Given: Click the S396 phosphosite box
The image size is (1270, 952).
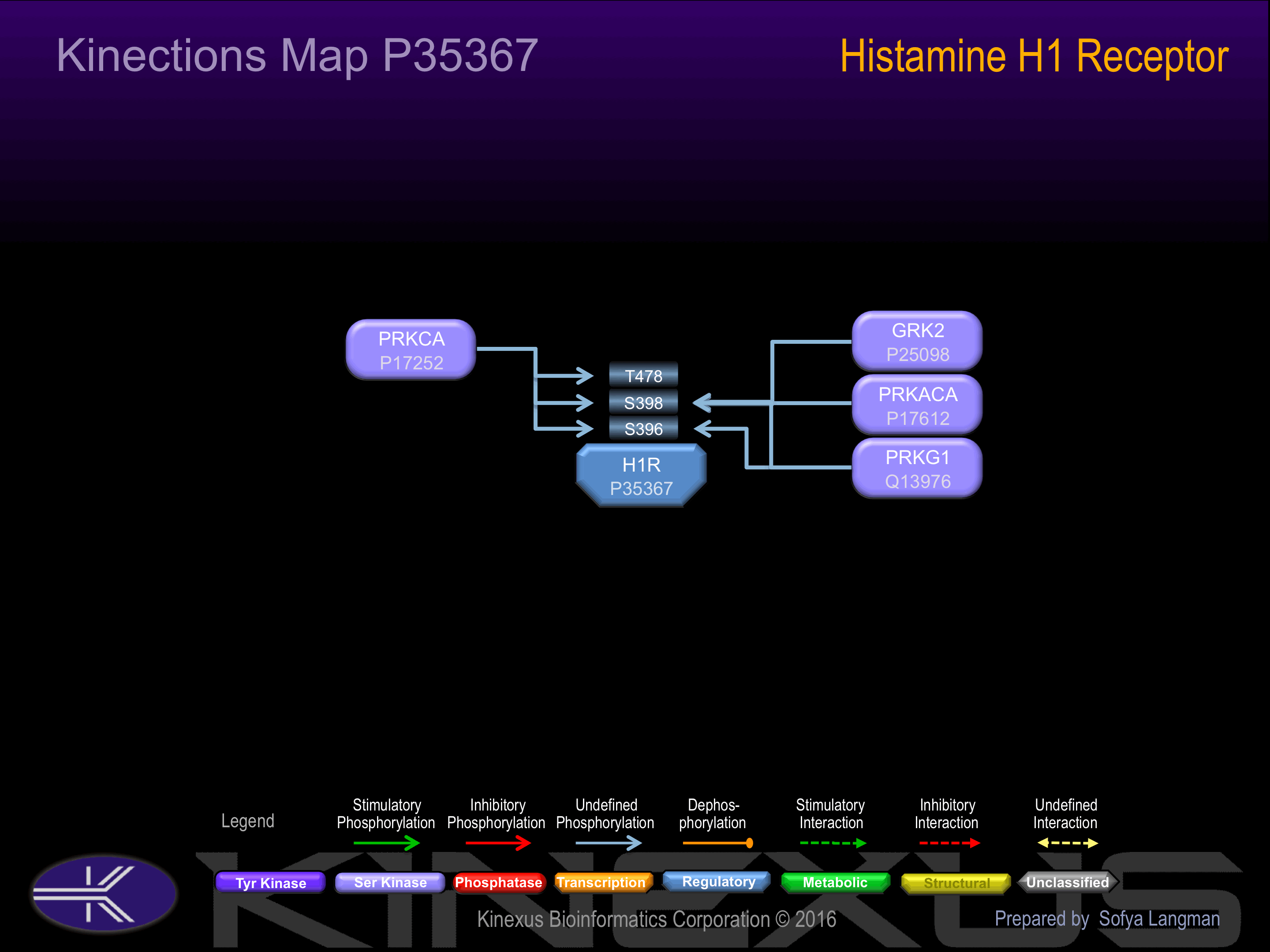Looking at the screenshot, I should click(643, 429).
